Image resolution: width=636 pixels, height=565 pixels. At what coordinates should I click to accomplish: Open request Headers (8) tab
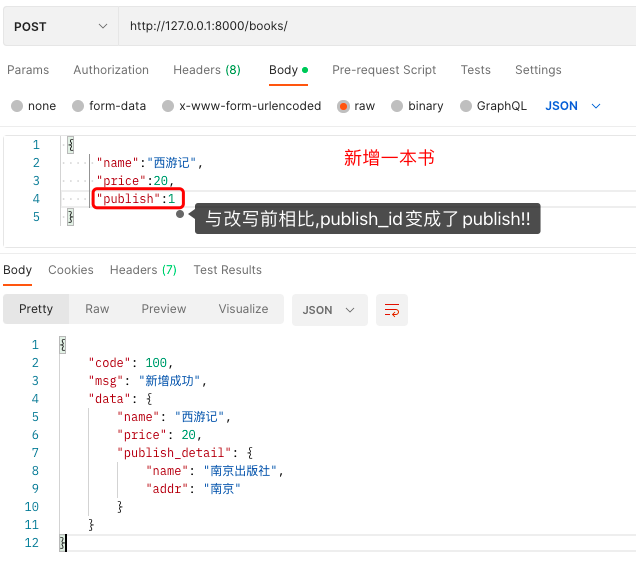(206, 70)
